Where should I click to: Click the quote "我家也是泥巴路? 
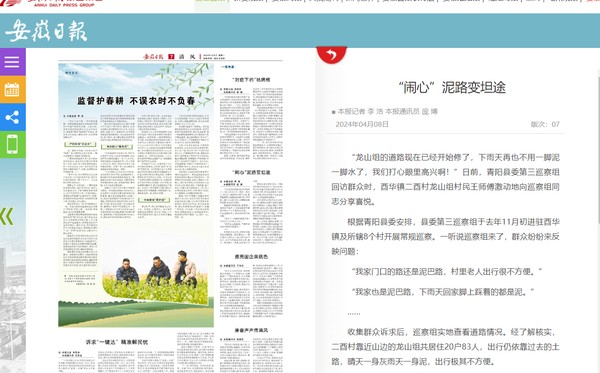pyautogui.click(x=443, y=292)
